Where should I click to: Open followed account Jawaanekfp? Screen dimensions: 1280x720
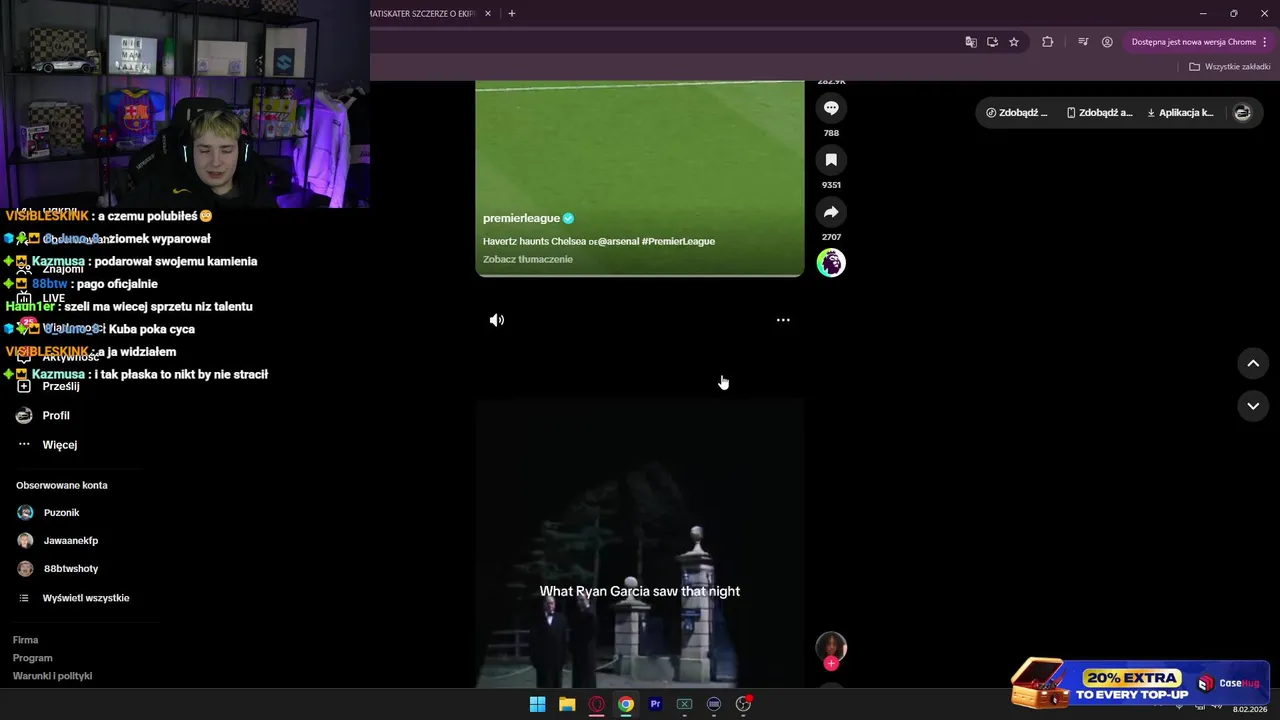(59, 540)
